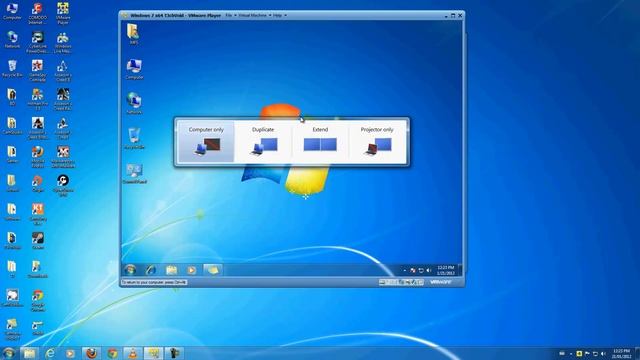
Task: Select the Google Chrome desktop shortcut
Action: point(38,300)
